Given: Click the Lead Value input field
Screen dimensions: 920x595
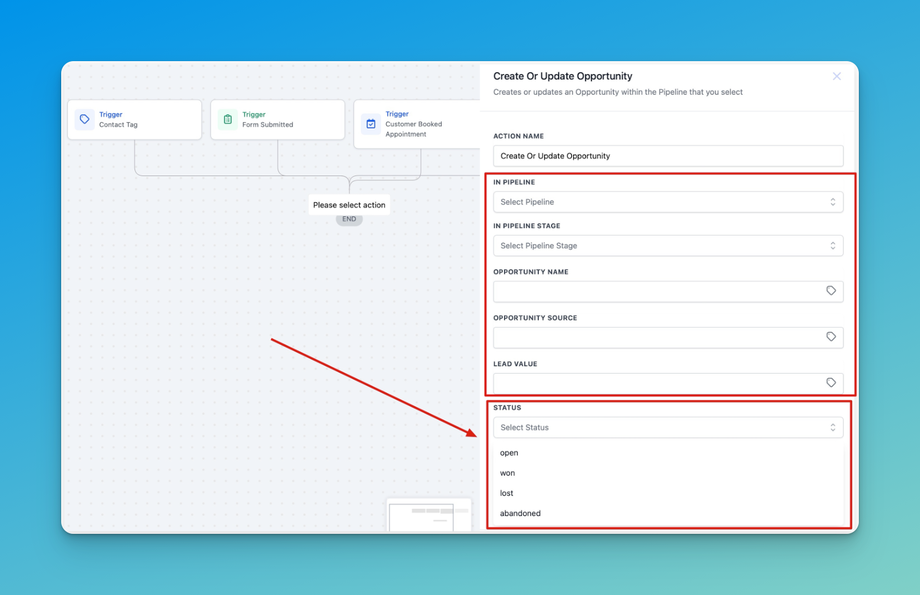Looking at the screenshot, I should (668, 383).
